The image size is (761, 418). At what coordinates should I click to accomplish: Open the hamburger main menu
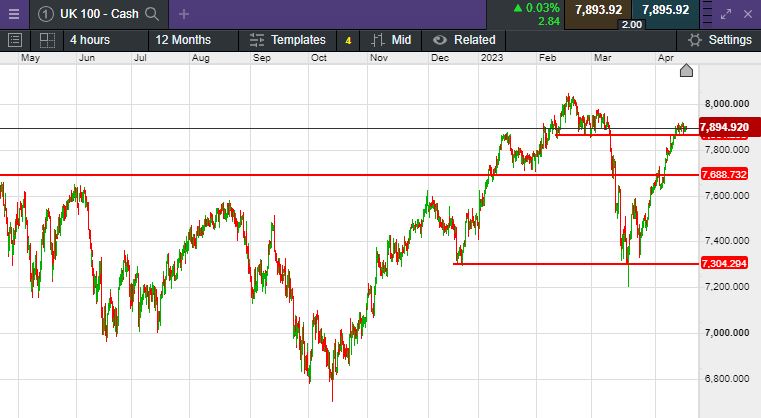(x=13, y=13)
